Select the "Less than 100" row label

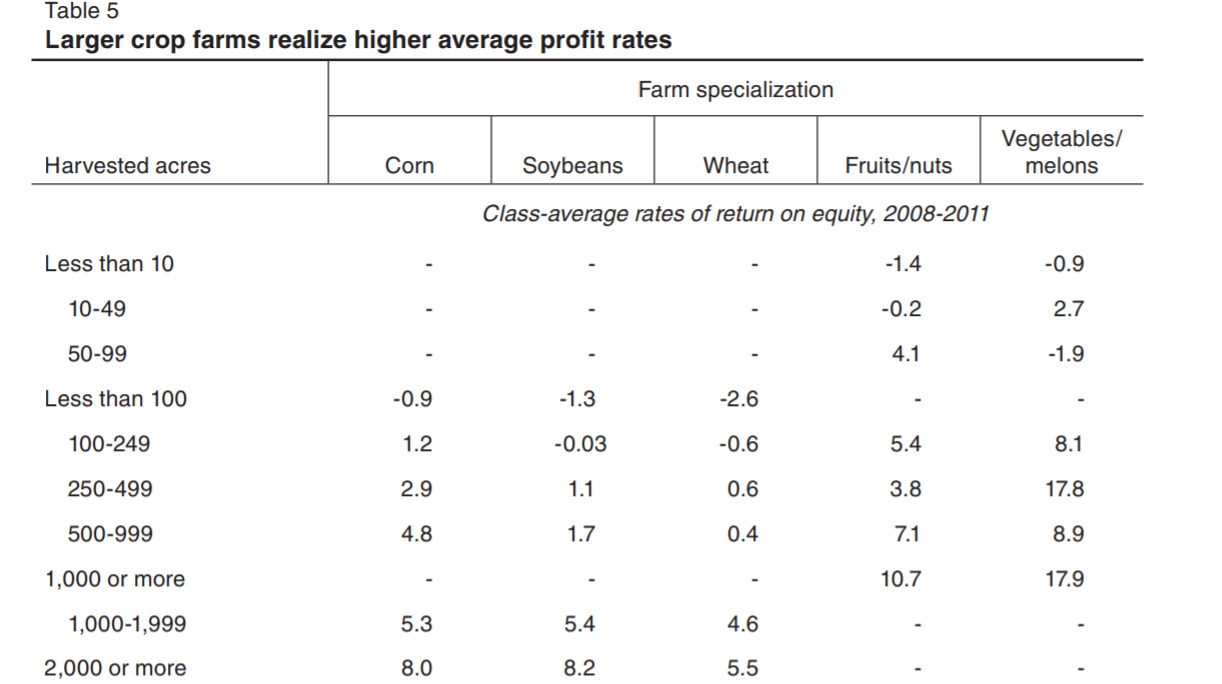115,399
